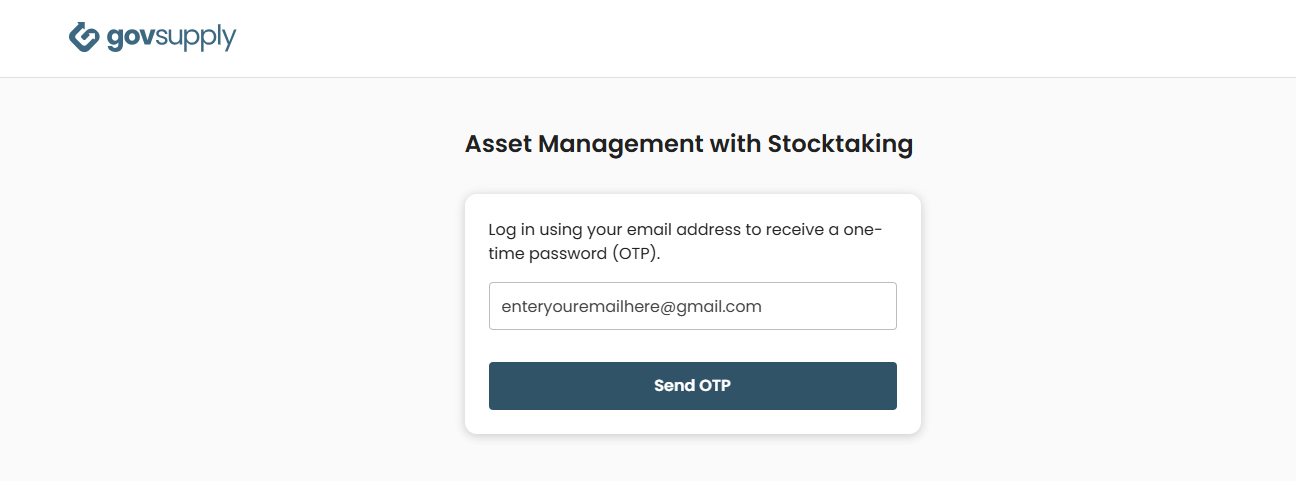The width and height of the screenshot is (1296, 481).
Task: Click the Send OTP label text
Action: click(692, 386)
